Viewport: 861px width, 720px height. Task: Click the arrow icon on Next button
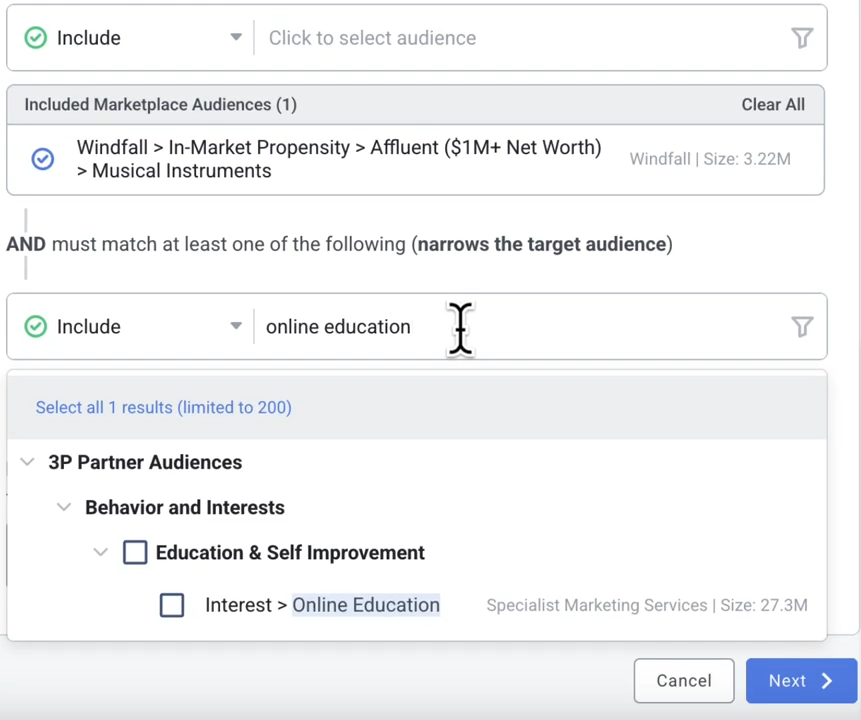coord(827,681)
